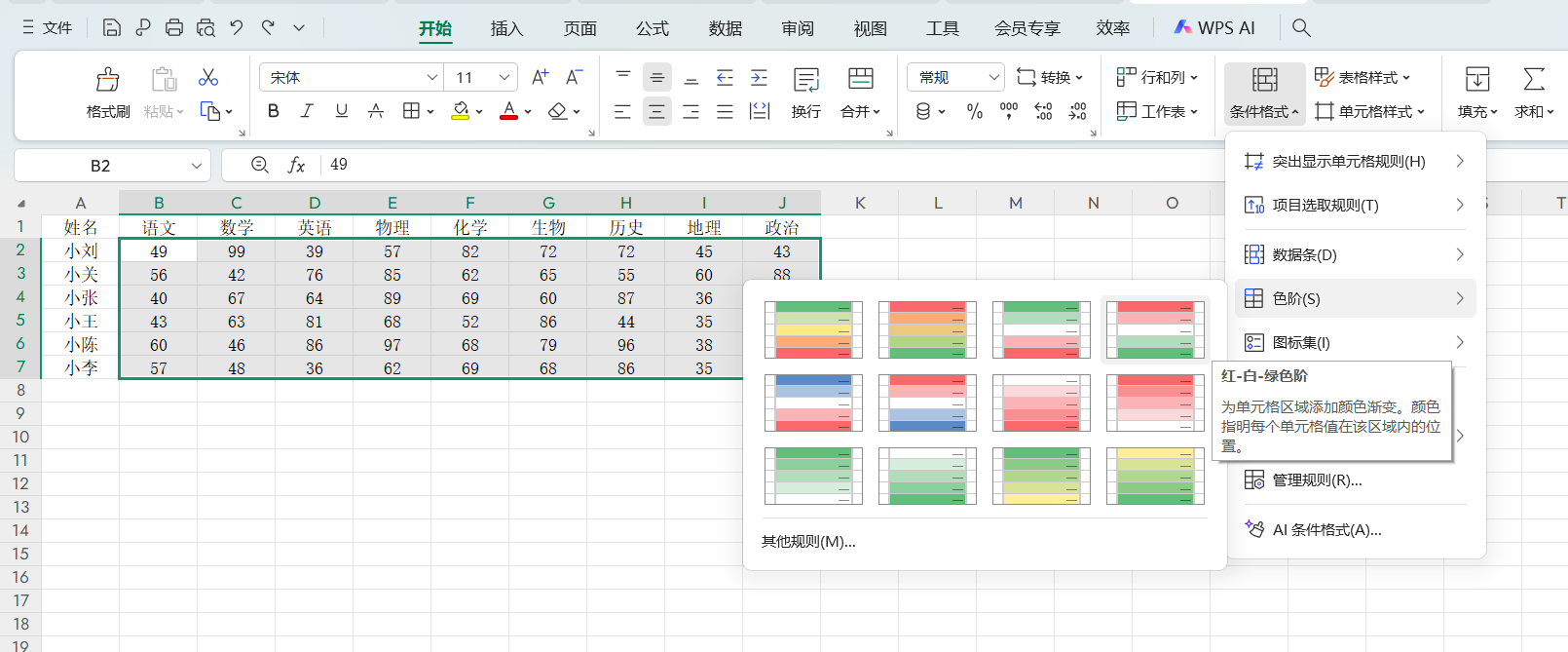Toggle Bold formatting button
The height and width of the screenshot is (652, 1568).
tap(274, 111)
